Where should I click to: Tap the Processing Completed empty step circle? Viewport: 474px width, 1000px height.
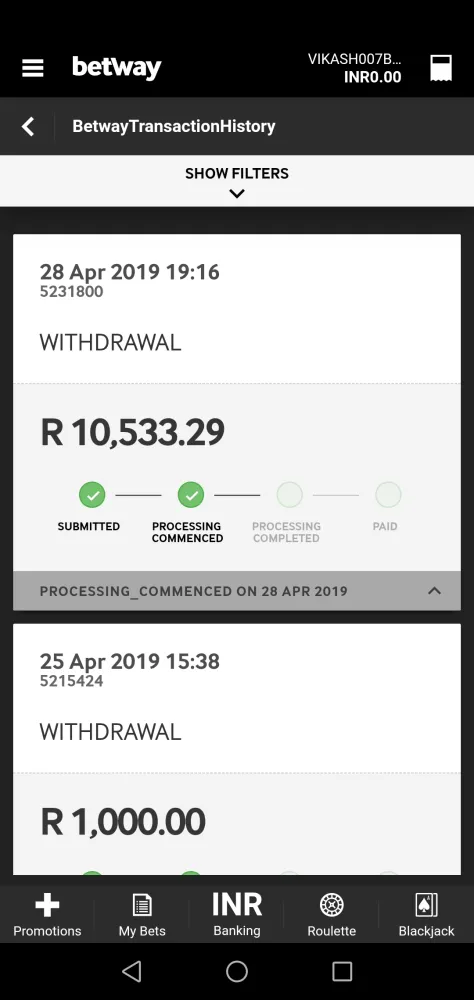(x=290, y=495)
